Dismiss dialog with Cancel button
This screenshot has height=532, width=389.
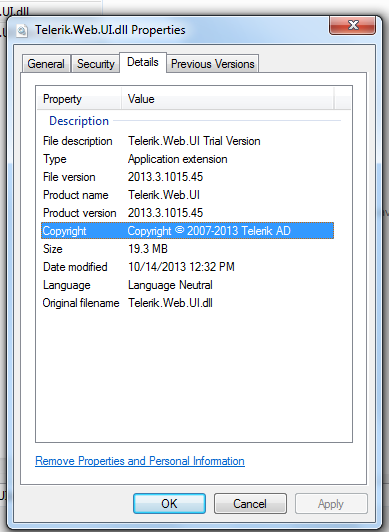coord(250,504)
